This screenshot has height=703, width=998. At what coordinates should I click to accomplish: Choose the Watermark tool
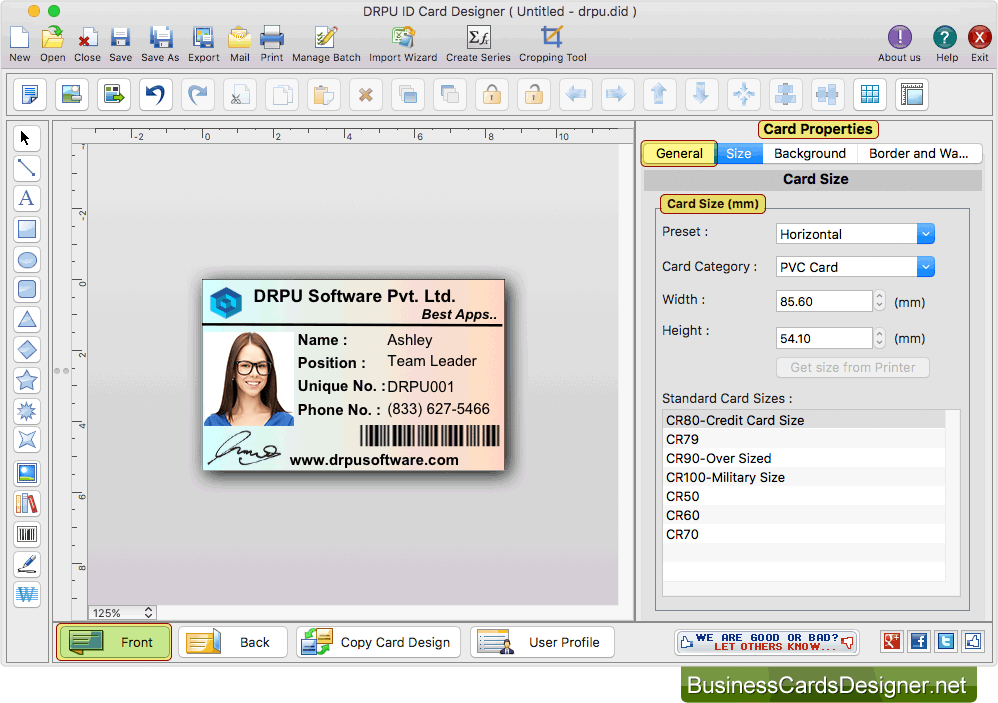(27, 594)
